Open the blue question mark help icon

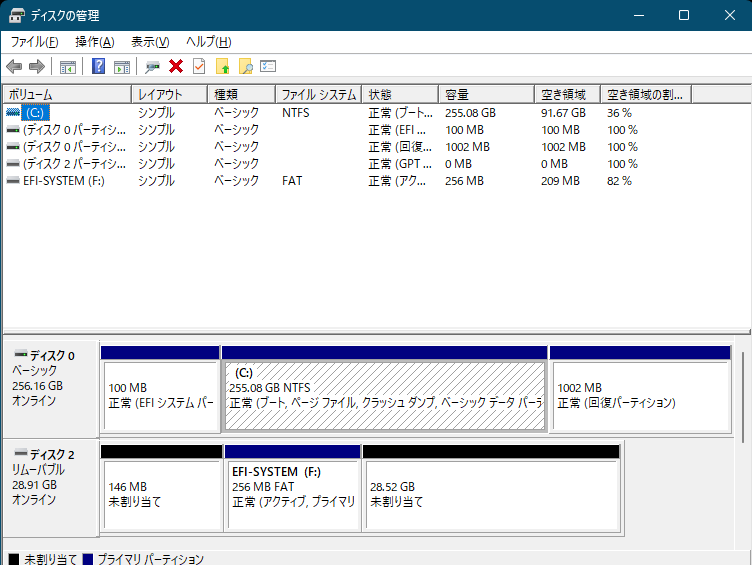(x=98, y=67)
